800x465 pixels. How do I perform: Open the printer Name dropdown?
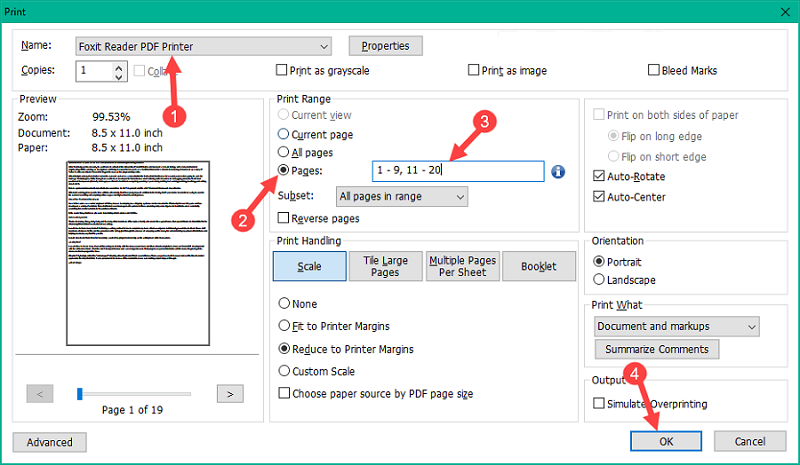pyautogui.click(x=322, y=46)
